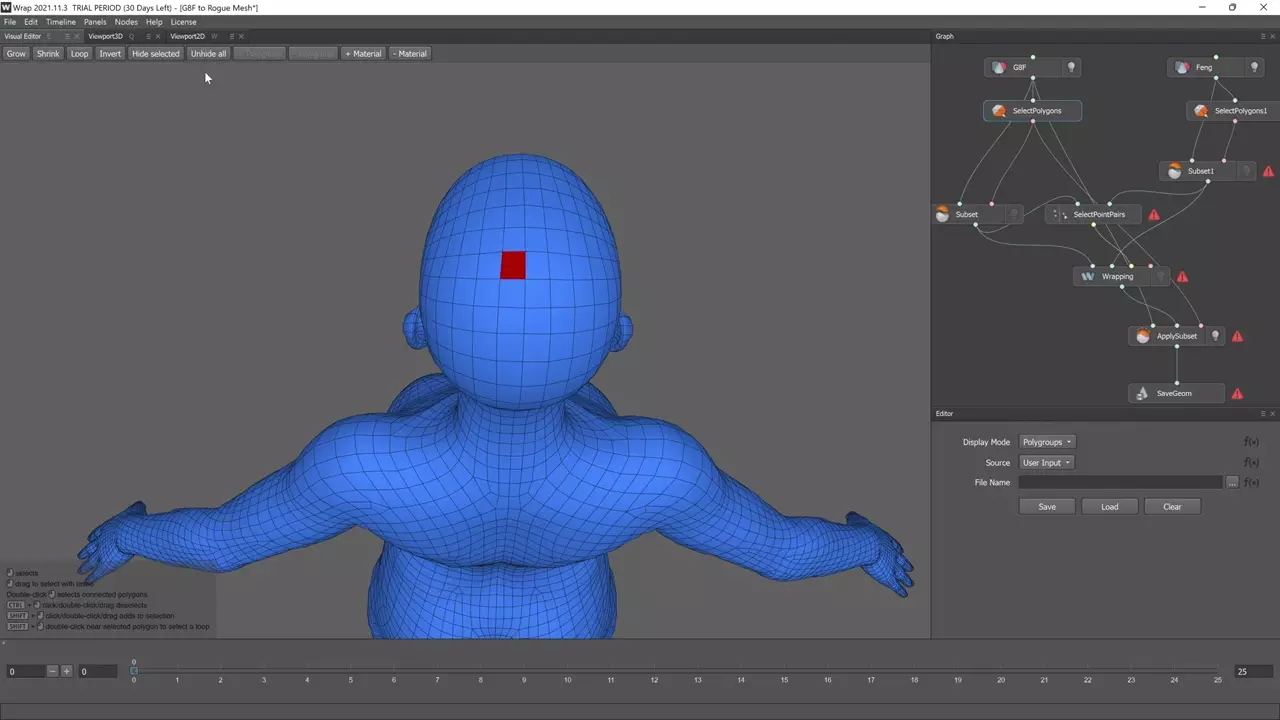The image size is (1280, 720).
Task: Click the SelectPolygons1 node icon
Action: click(x=1201, y=111)
